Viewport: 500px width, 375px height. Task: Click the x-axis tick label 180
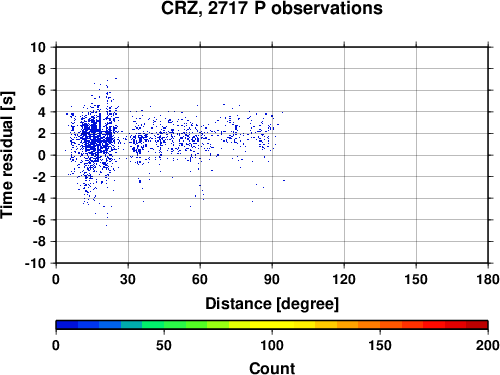click(488, 279)
